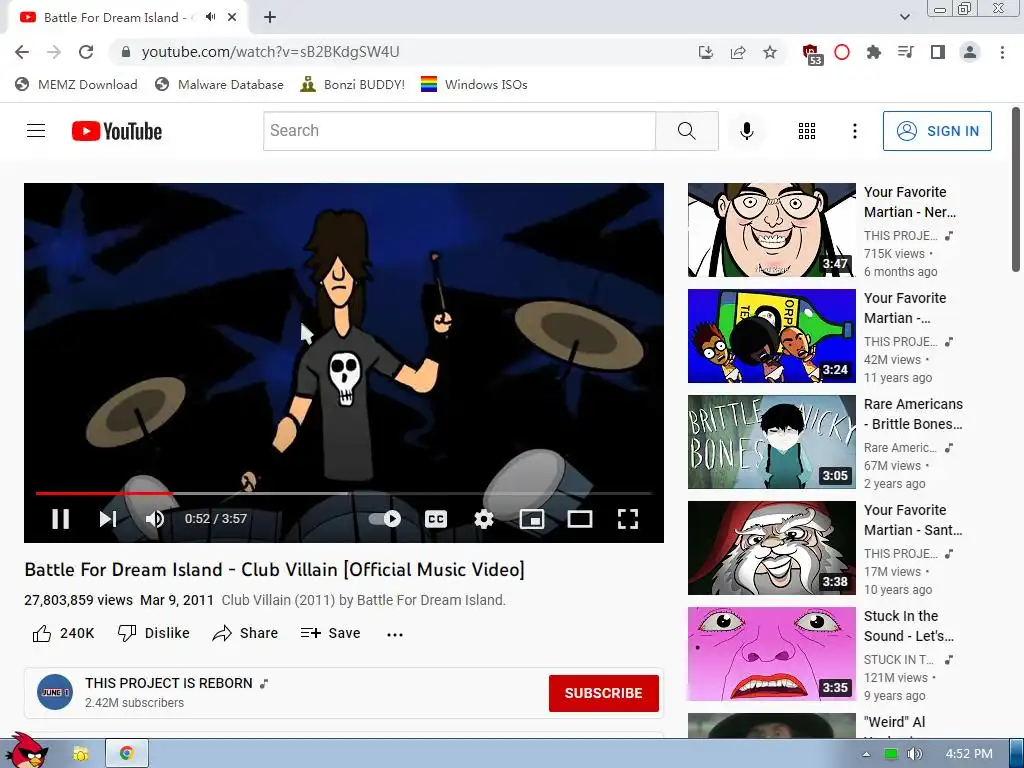Focus the YouTube Search field
Screen dimensions: 1024x768
459,131
